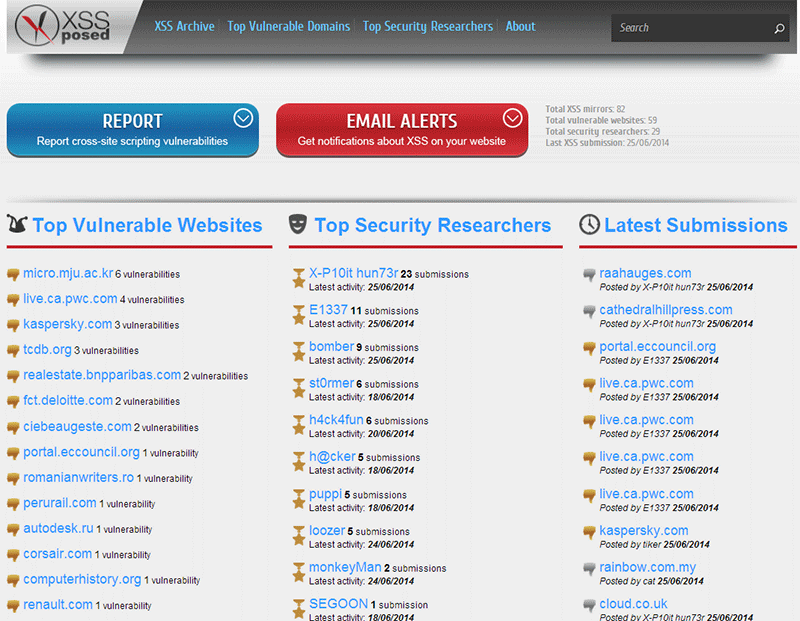The width and height of the screenshot is (800, 621).
Task: Click '6 vulnerabilities' text beside micro.mju.ac.kr
Action: click(147, 275)
